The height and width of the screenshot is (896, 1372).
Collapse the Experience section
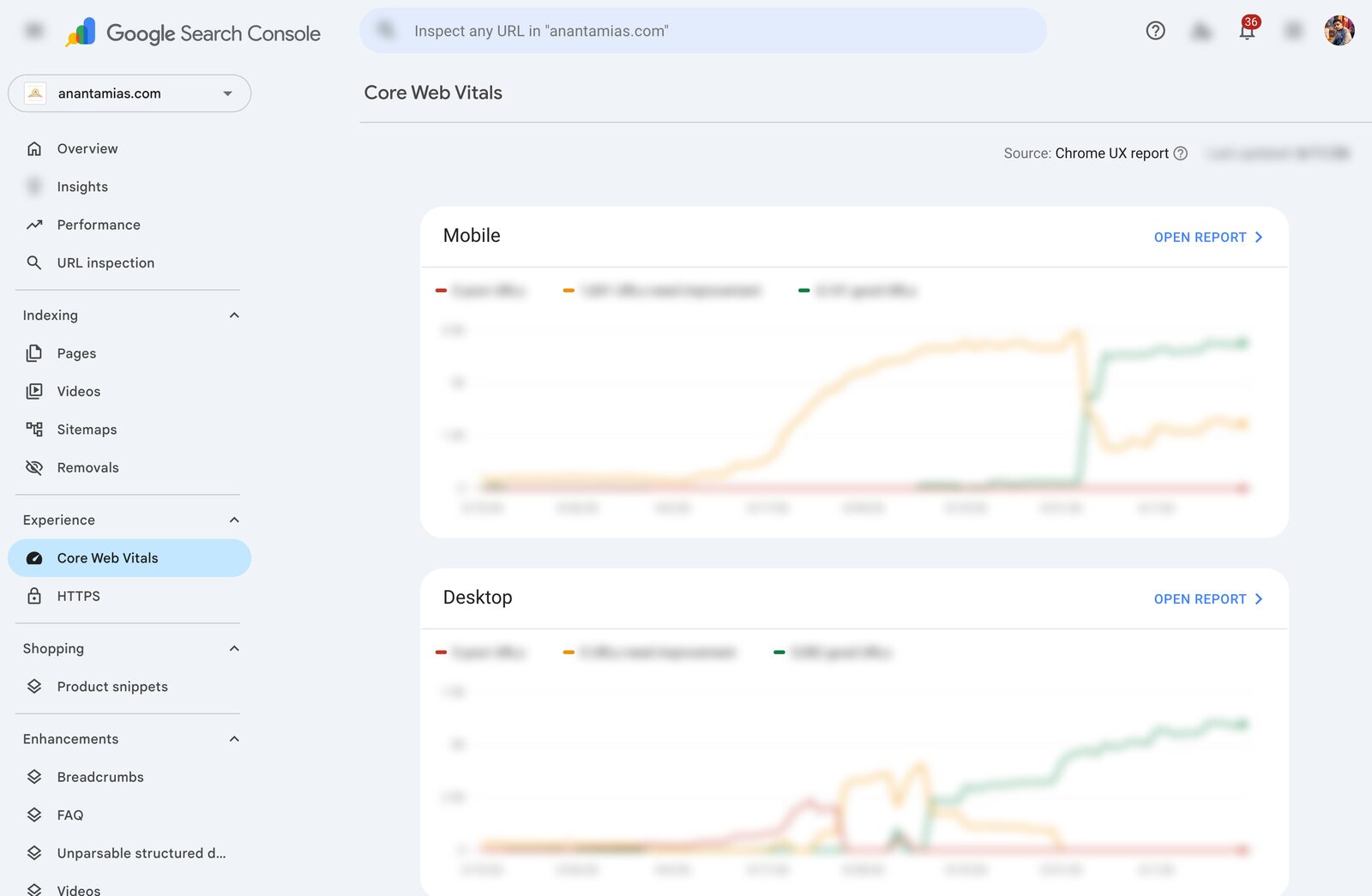[234, 520]
